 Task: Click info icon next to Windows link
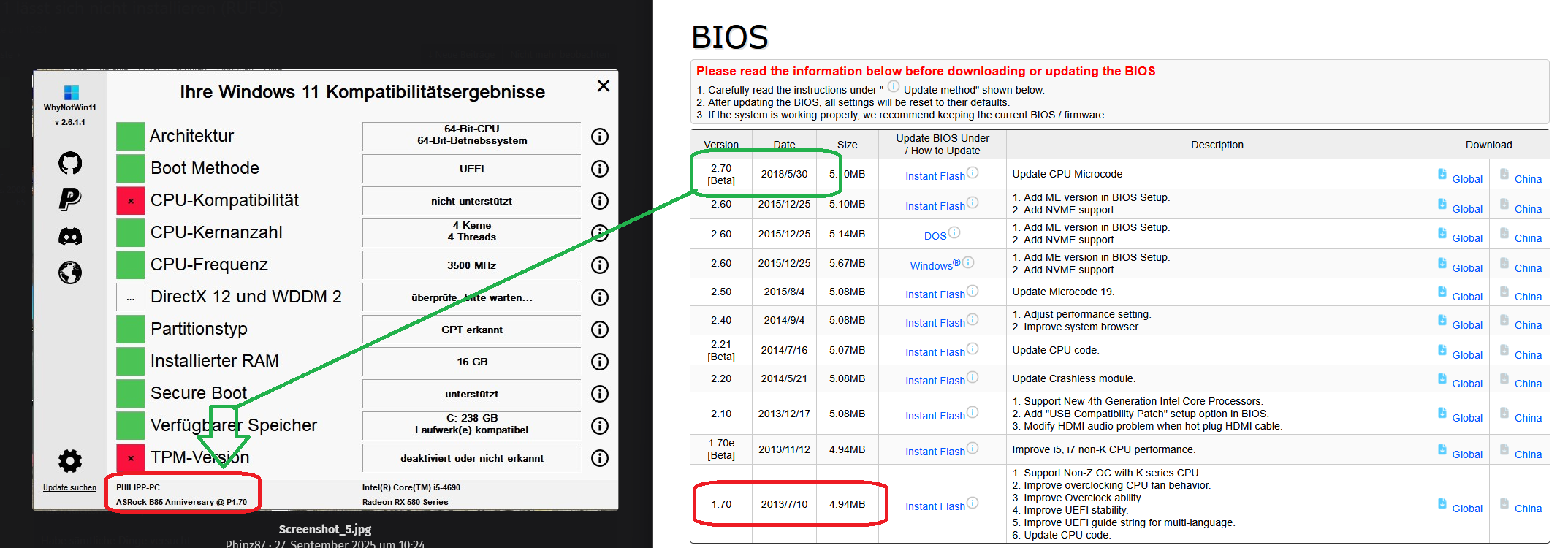[x=968, y=262]
